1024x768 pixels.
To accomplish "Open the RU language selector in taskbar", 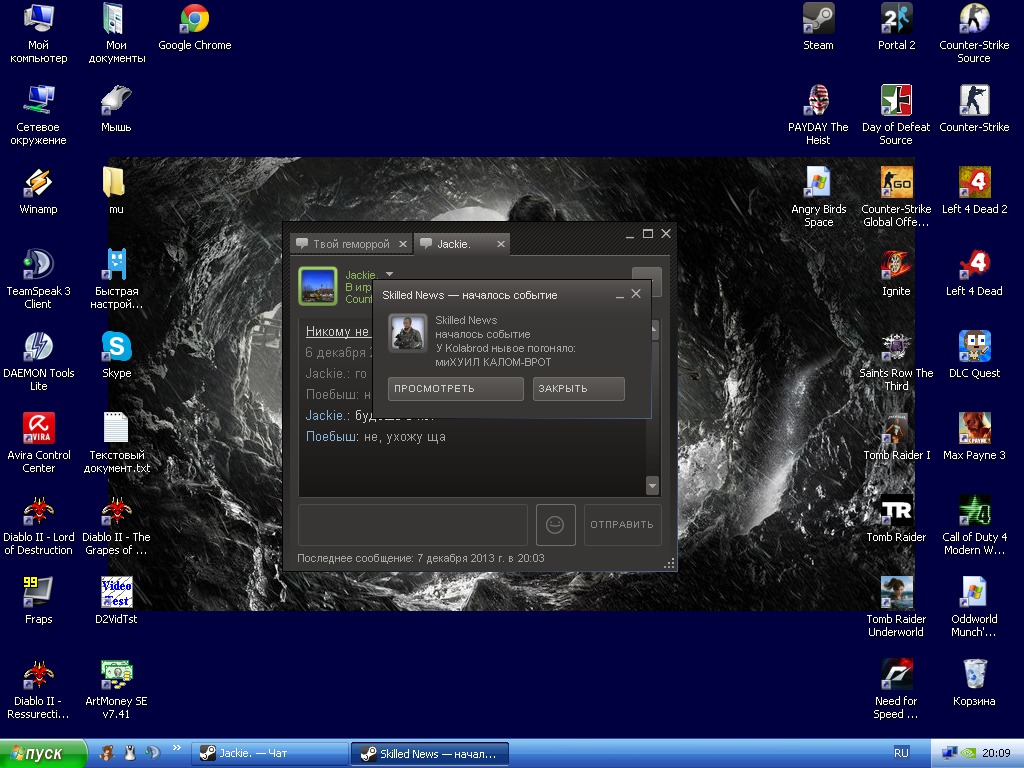I will point(901,753).
